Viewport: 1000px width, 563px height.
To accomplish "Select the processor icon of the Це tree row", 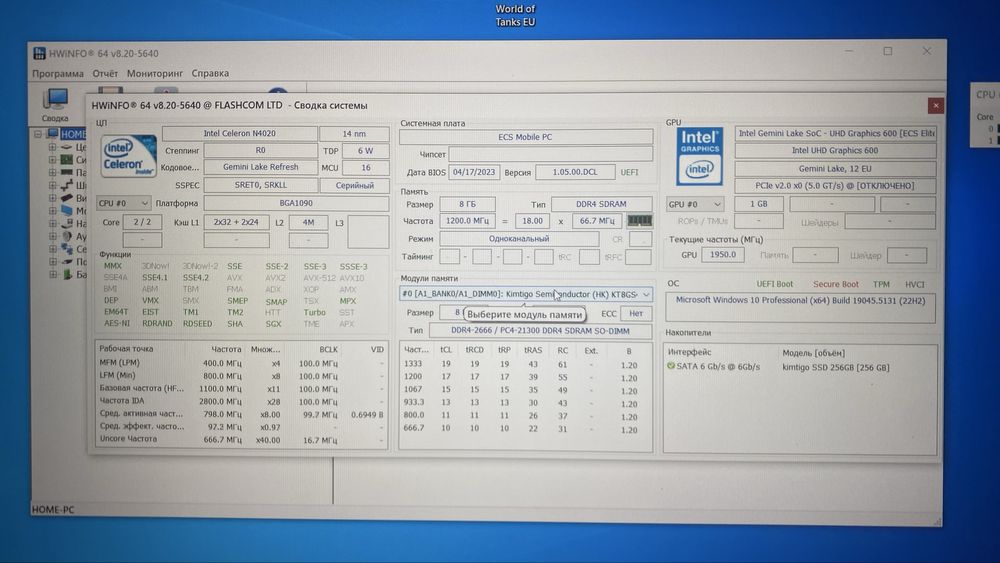I will pos(67,147).
